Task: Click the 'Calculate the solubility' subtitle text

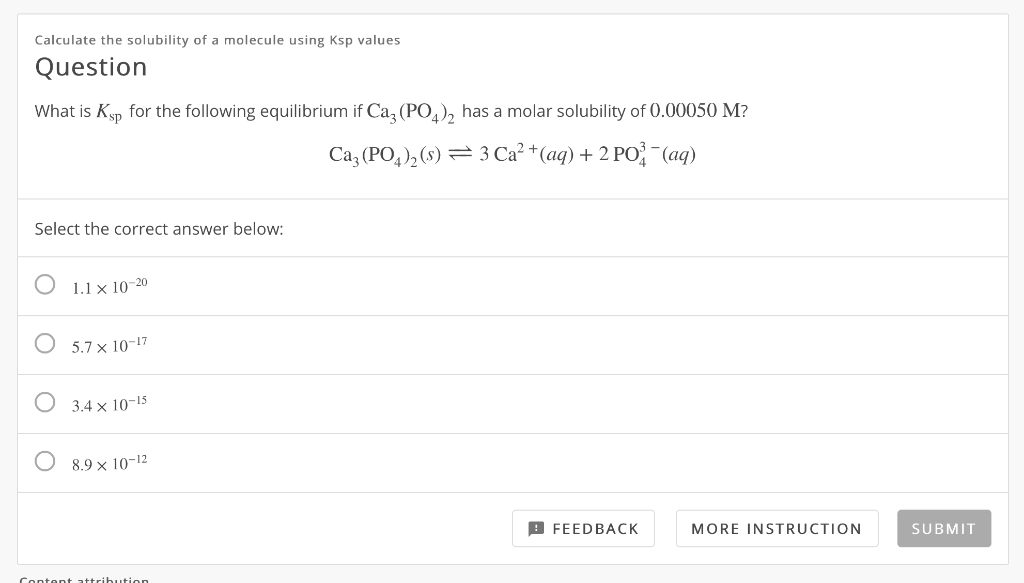Action: point(217,40)
